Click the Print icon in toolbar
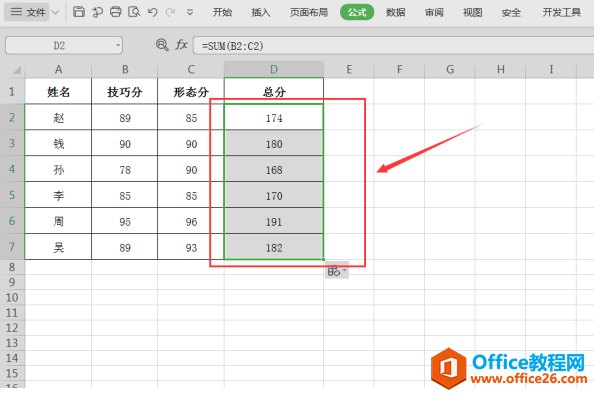This screenshot has width=594, height=396. click(116, 12)
